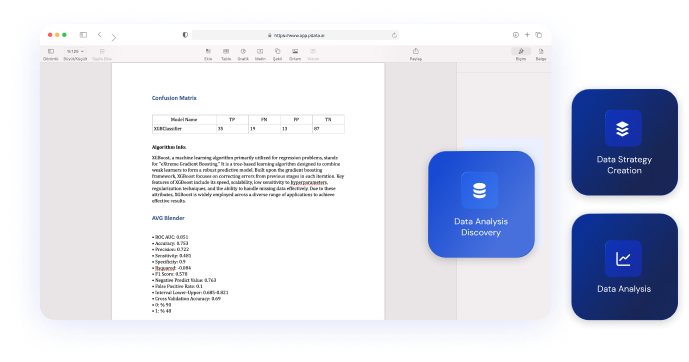Go back with the browser back arrow

[x=100, y=35]
